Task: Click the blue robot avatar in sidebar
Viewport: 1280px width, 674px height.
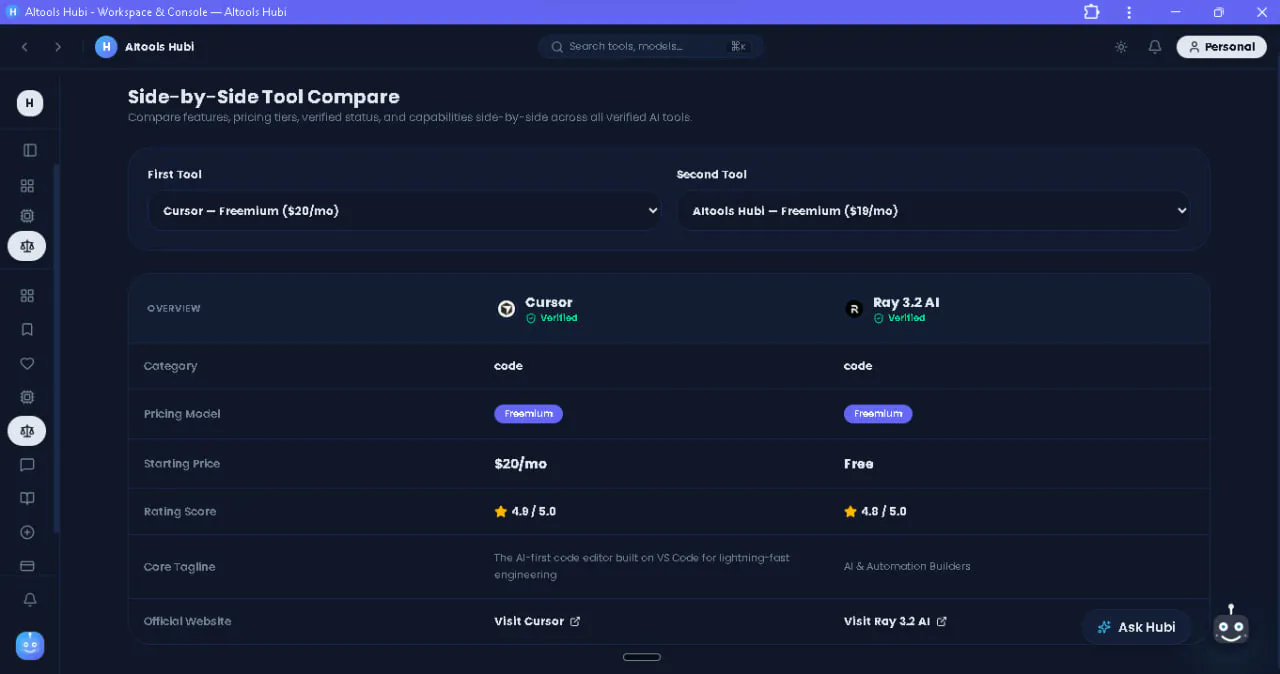Action: coord(30,646)
